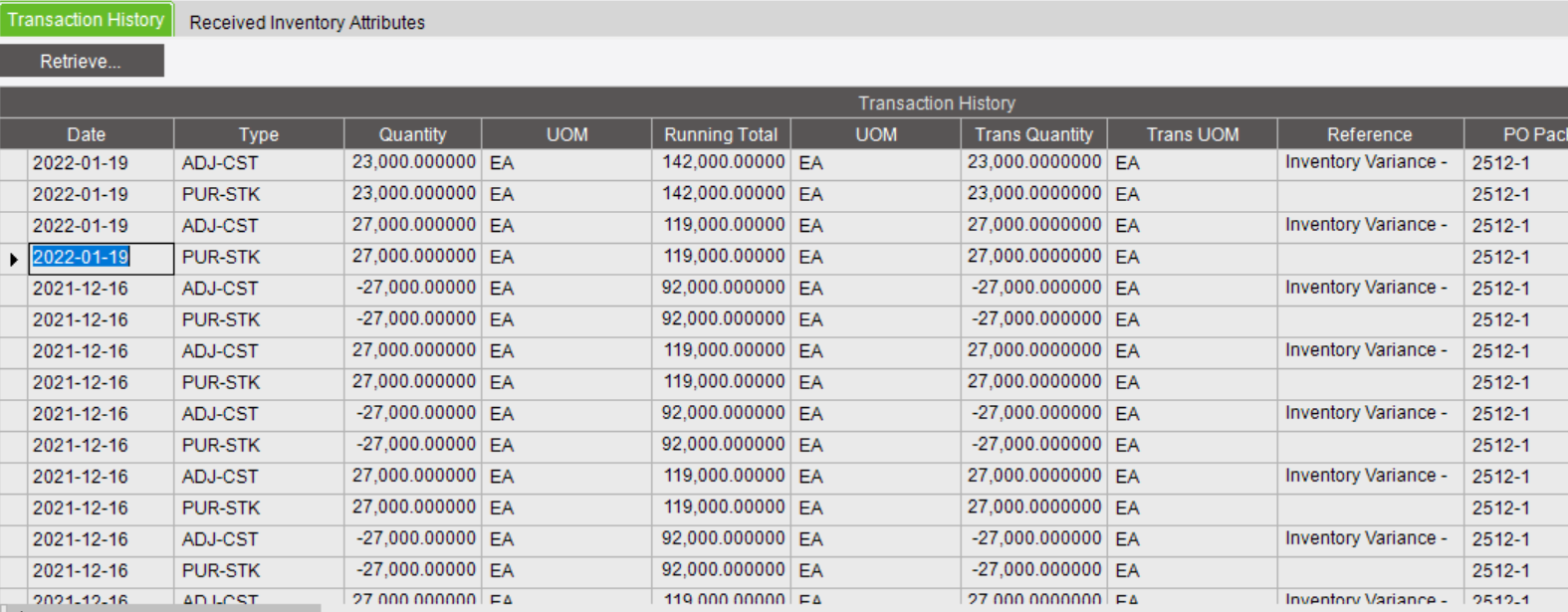Image resolution: width=1568 pixels, height=612 pixels.
Task: Click 23,000.000000 quantity in the ADJ-CST row
Action: pyautogui.click(x=413, y=162)
